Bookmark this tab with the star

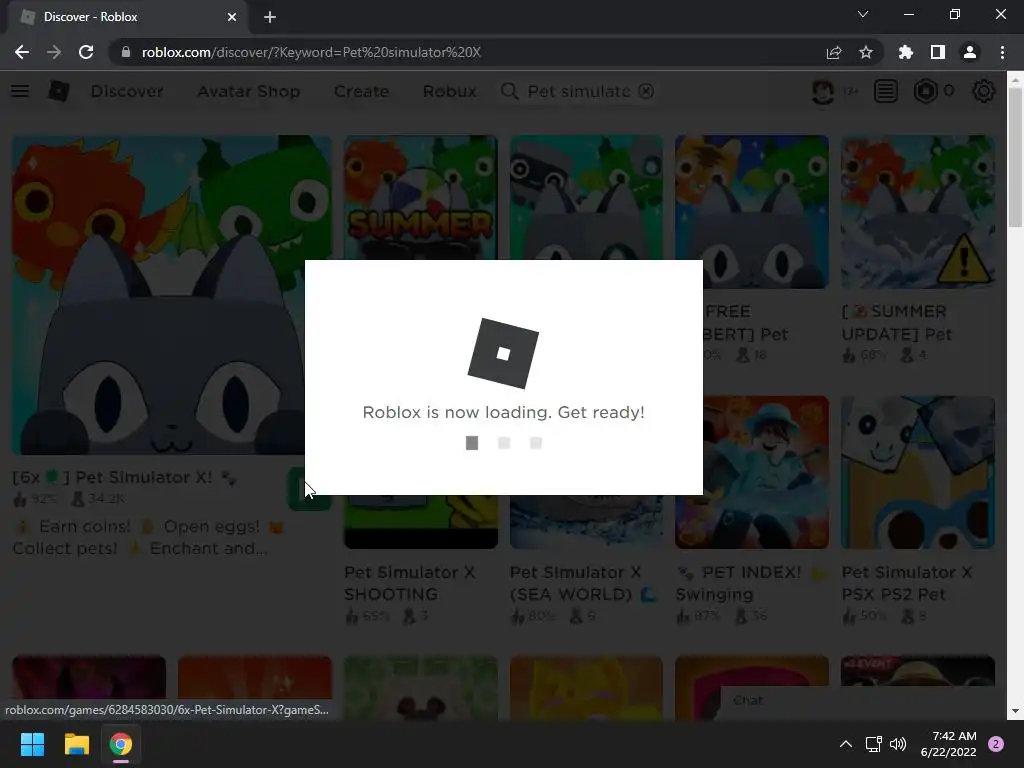click(x=866, y=52)
